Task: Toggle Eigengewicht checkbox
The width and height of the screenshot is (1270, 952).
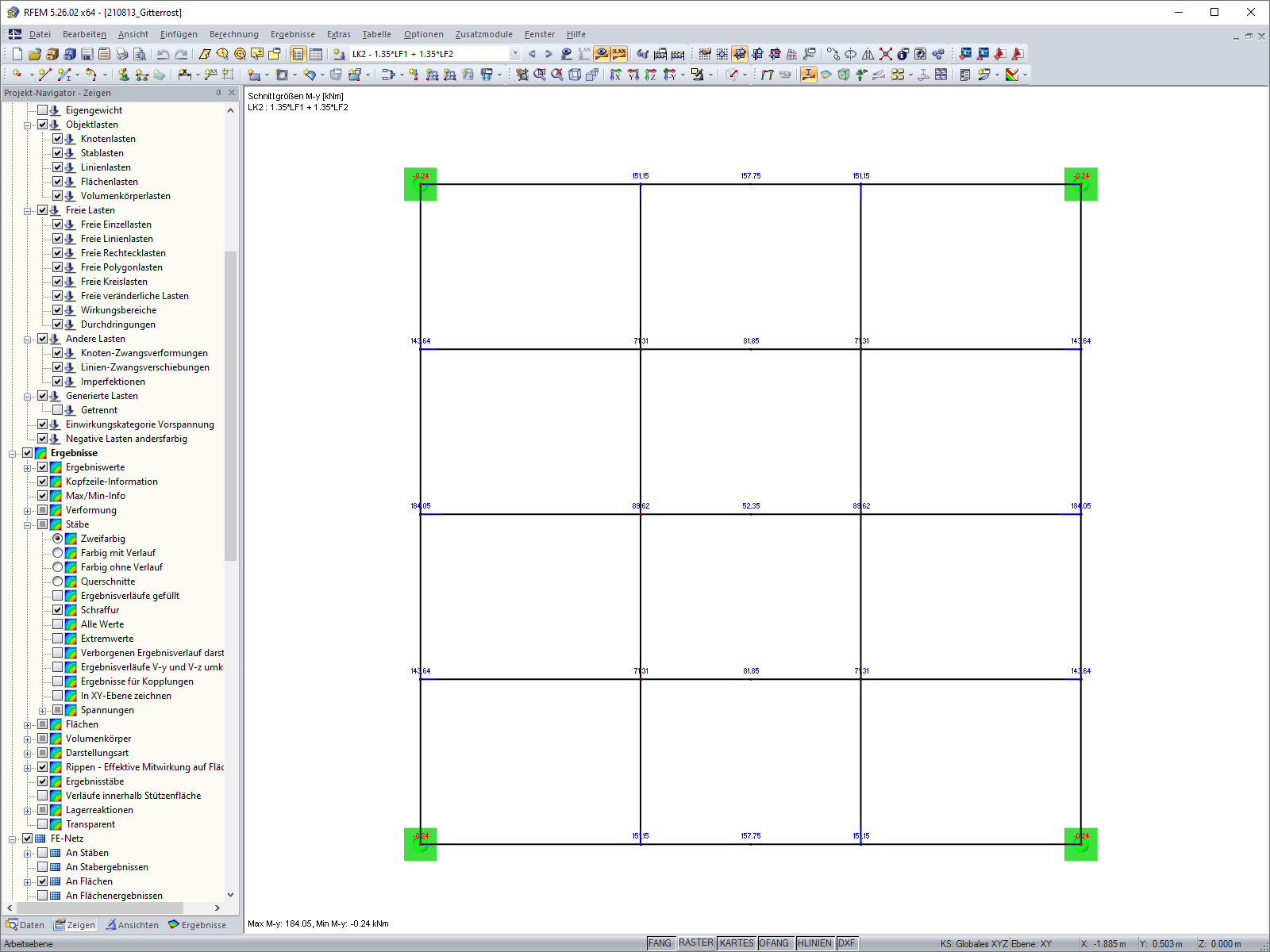Action: coord(43,110)
